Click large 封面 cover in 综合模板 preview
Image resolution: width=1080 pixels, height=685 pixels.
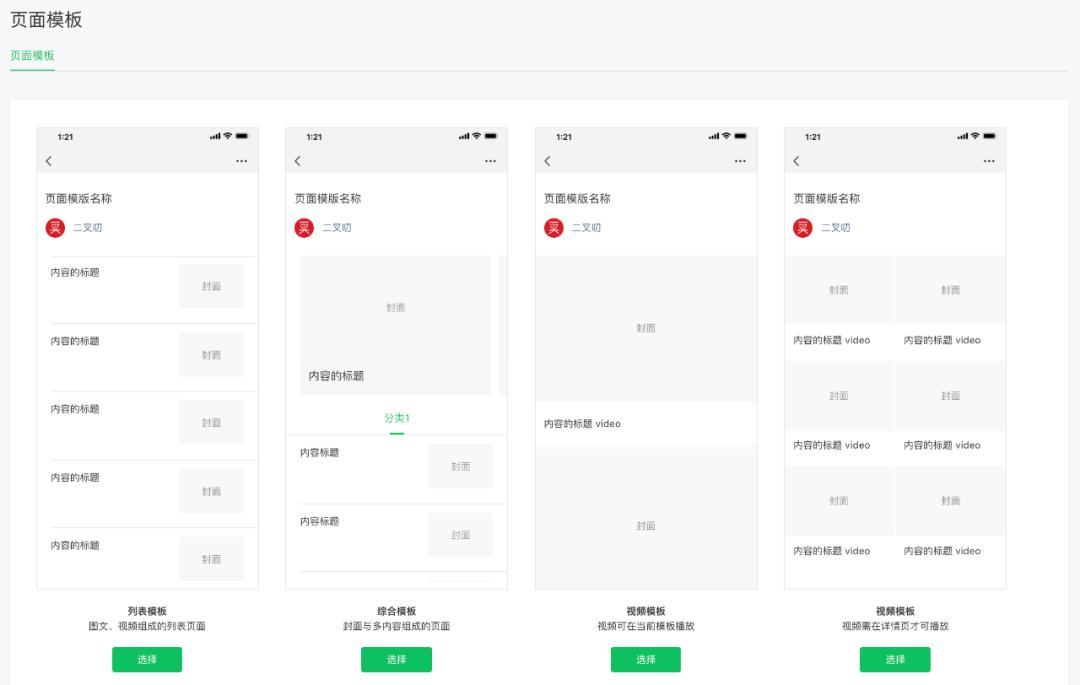[x=395, y=307]
